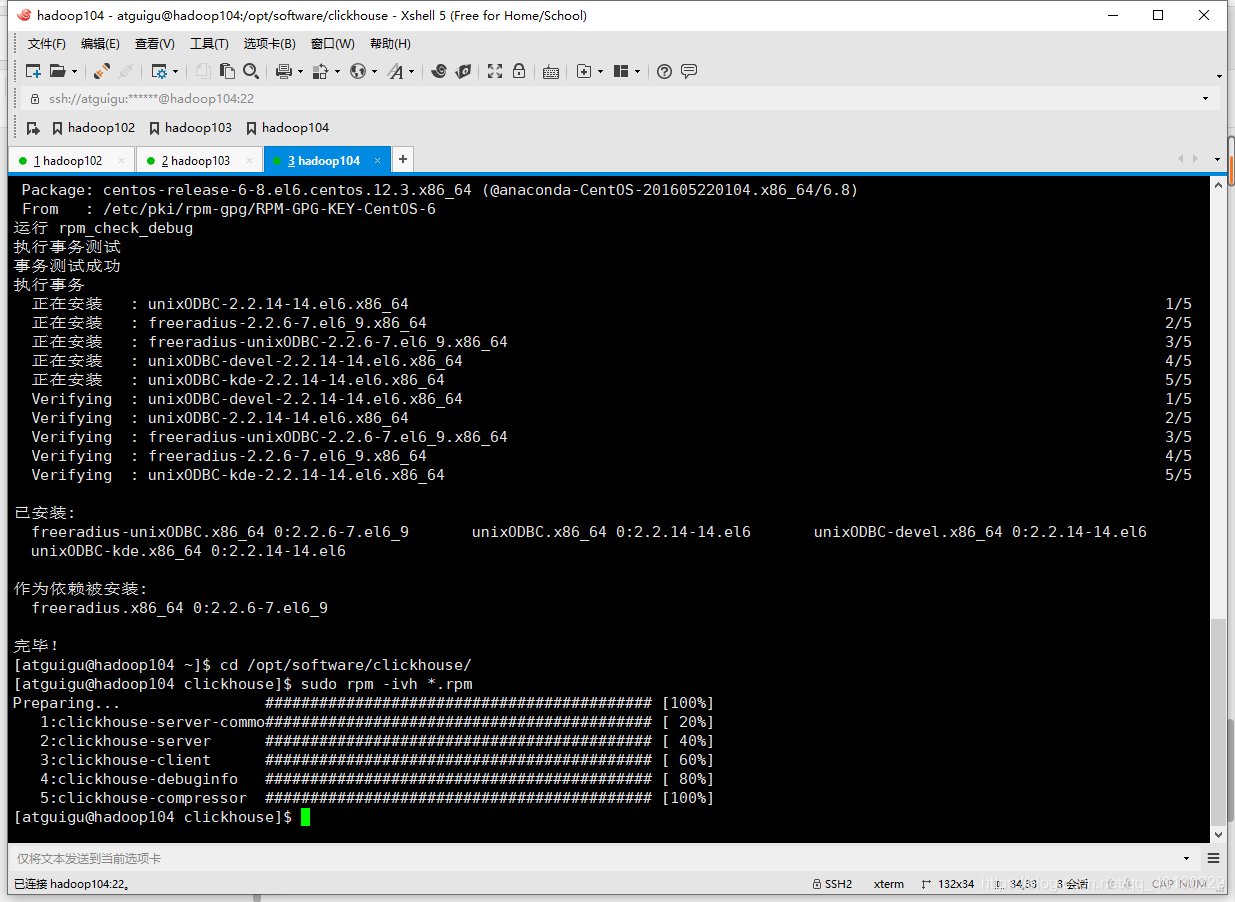Screen dimensions: 1235x902
Task: Expand the add-pane dropdown arrow
Action: pos(600,72)
